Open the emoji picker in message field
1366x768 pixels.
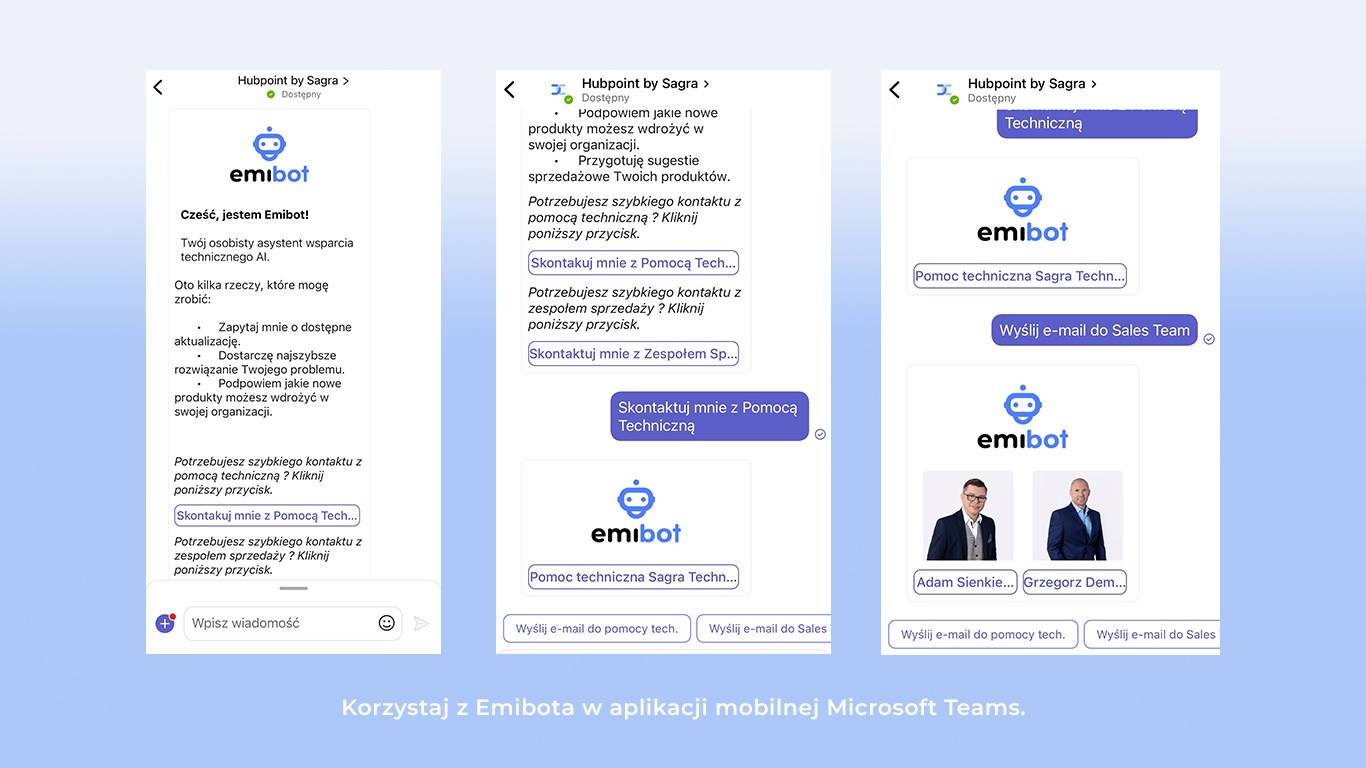[x=387, y=623]
